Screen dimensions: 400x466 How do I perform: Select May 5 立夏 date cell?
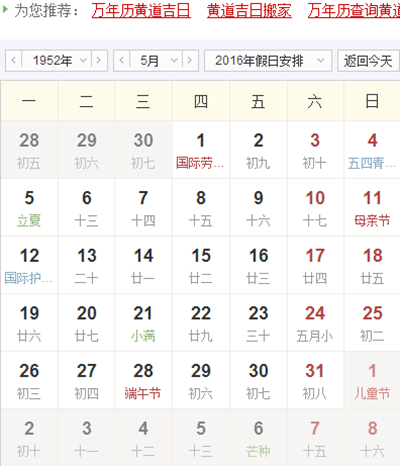click(x=29, y=207)
